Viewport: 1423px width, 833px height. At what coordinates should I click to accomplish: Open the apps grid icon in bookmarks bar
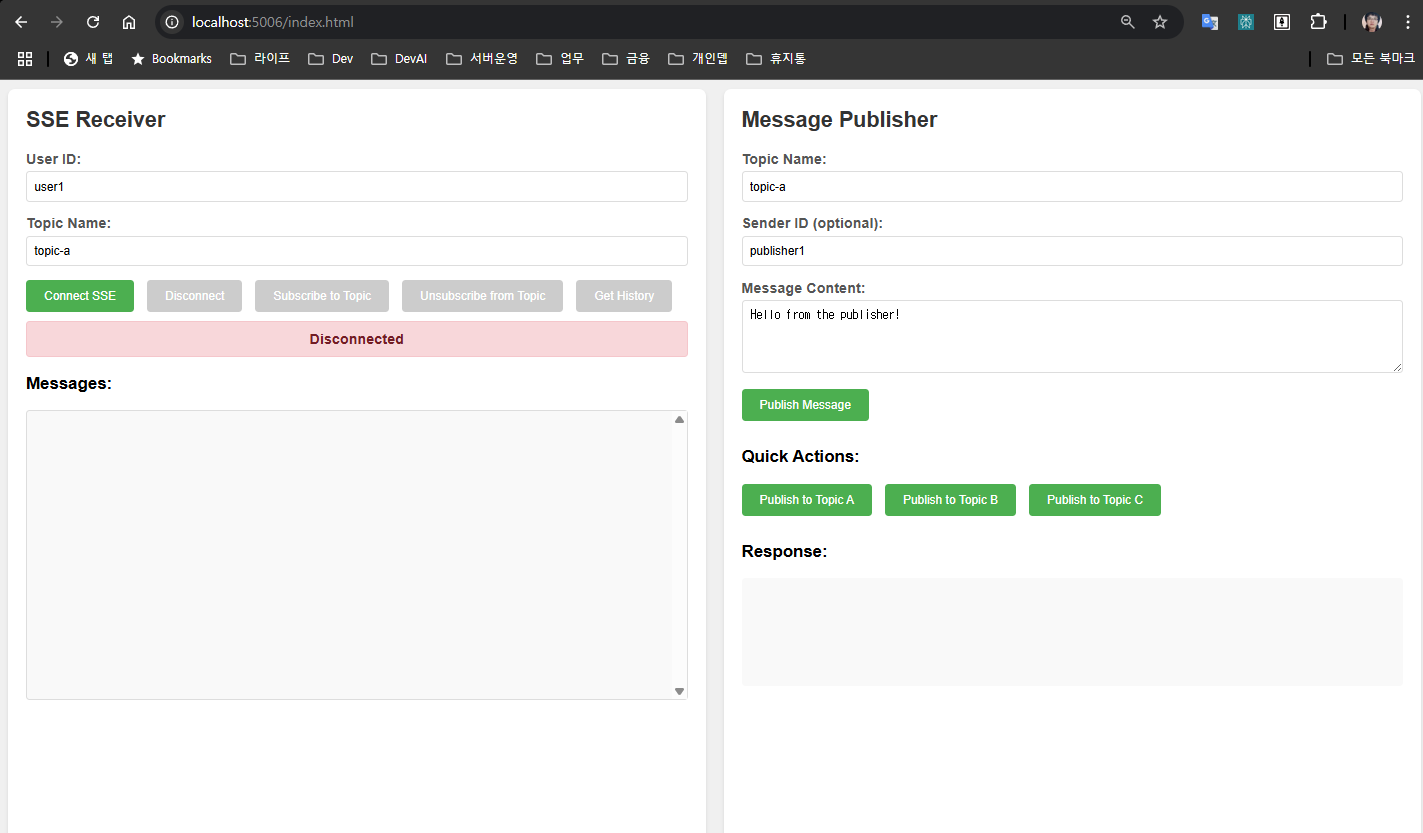(25, 59)
